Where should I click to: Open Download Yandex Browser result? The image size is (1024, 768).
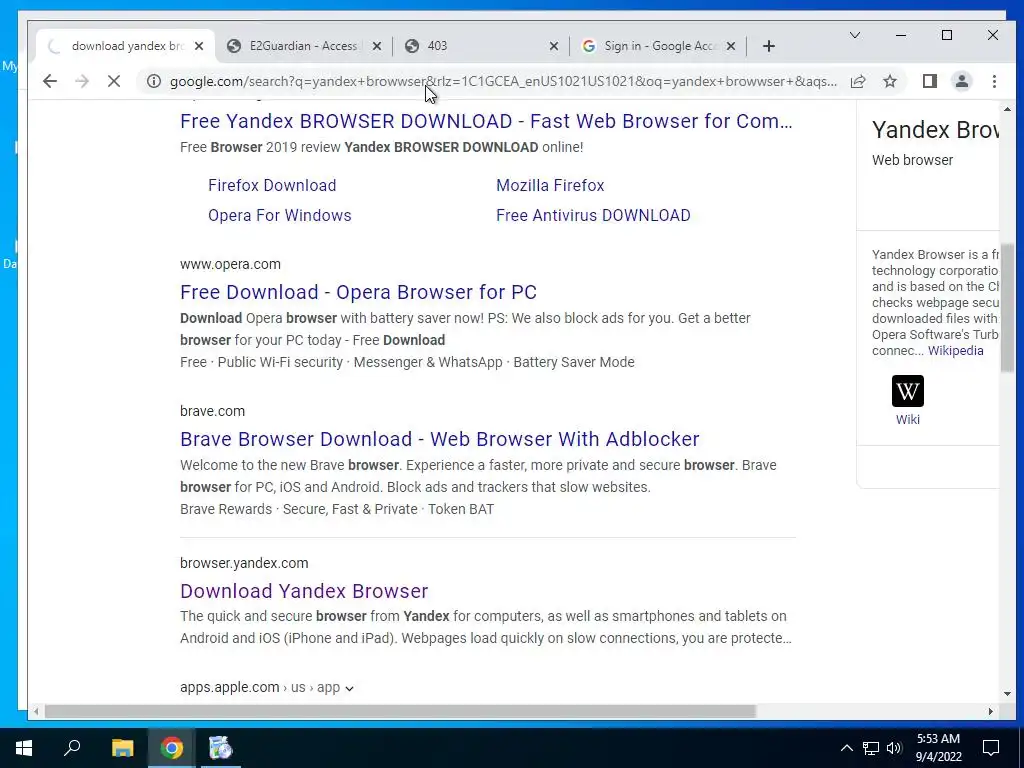pyautogui.click(x=304, y=591)
